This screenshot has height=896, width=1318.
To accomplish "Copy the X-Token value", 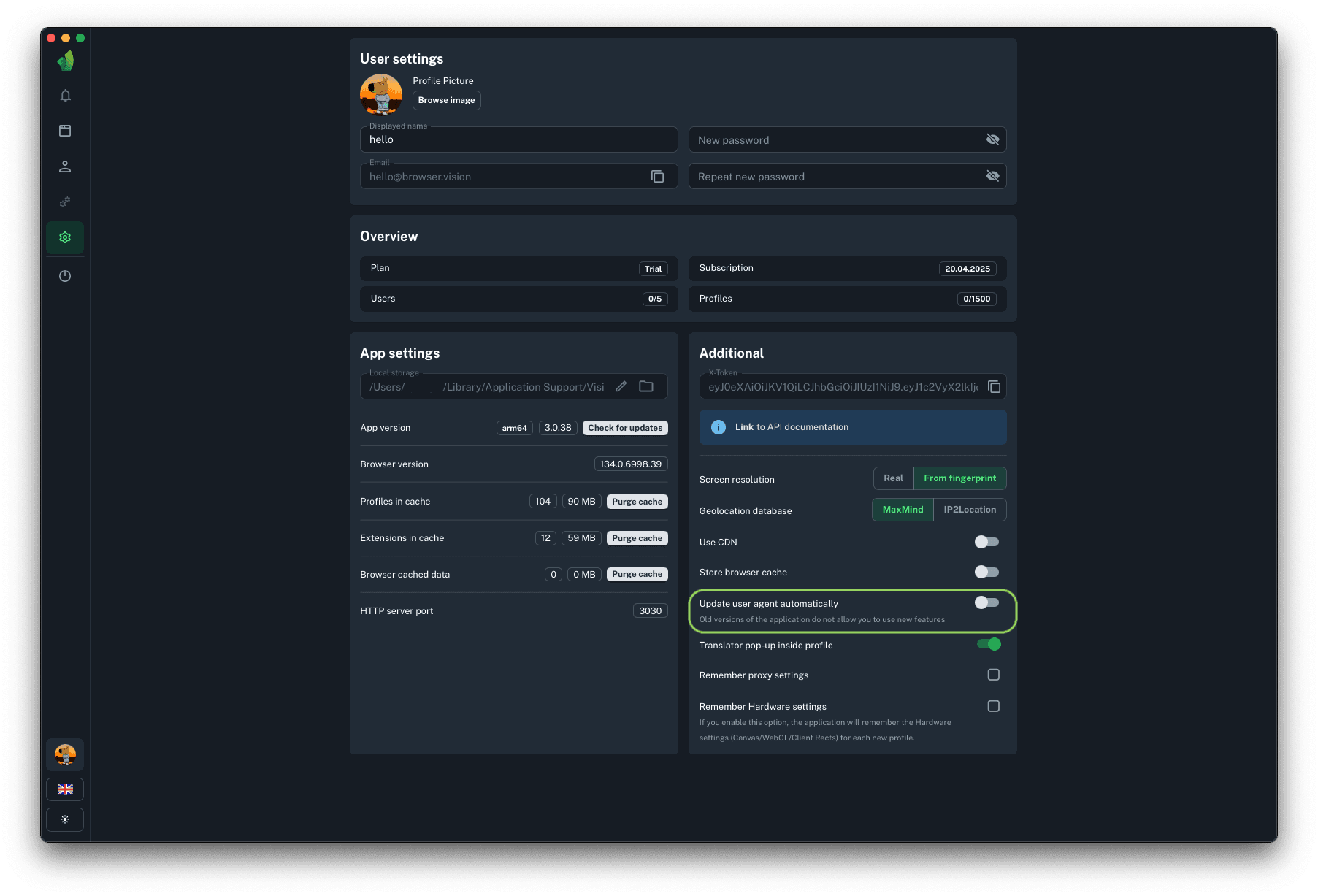I will click(x=994, y=387).
